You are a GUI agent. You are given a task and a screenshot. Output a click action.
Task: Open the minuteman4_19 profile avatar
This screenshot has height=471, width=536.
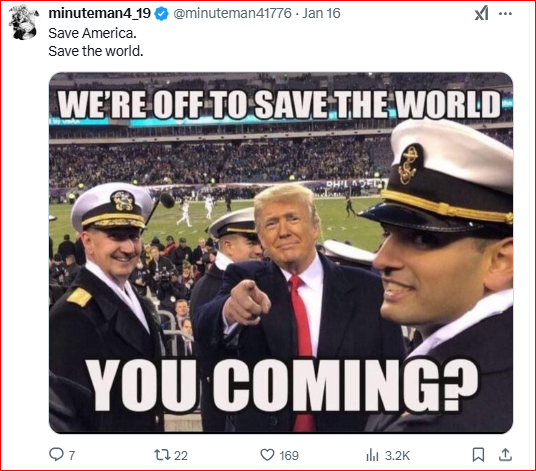coord(23,22)
